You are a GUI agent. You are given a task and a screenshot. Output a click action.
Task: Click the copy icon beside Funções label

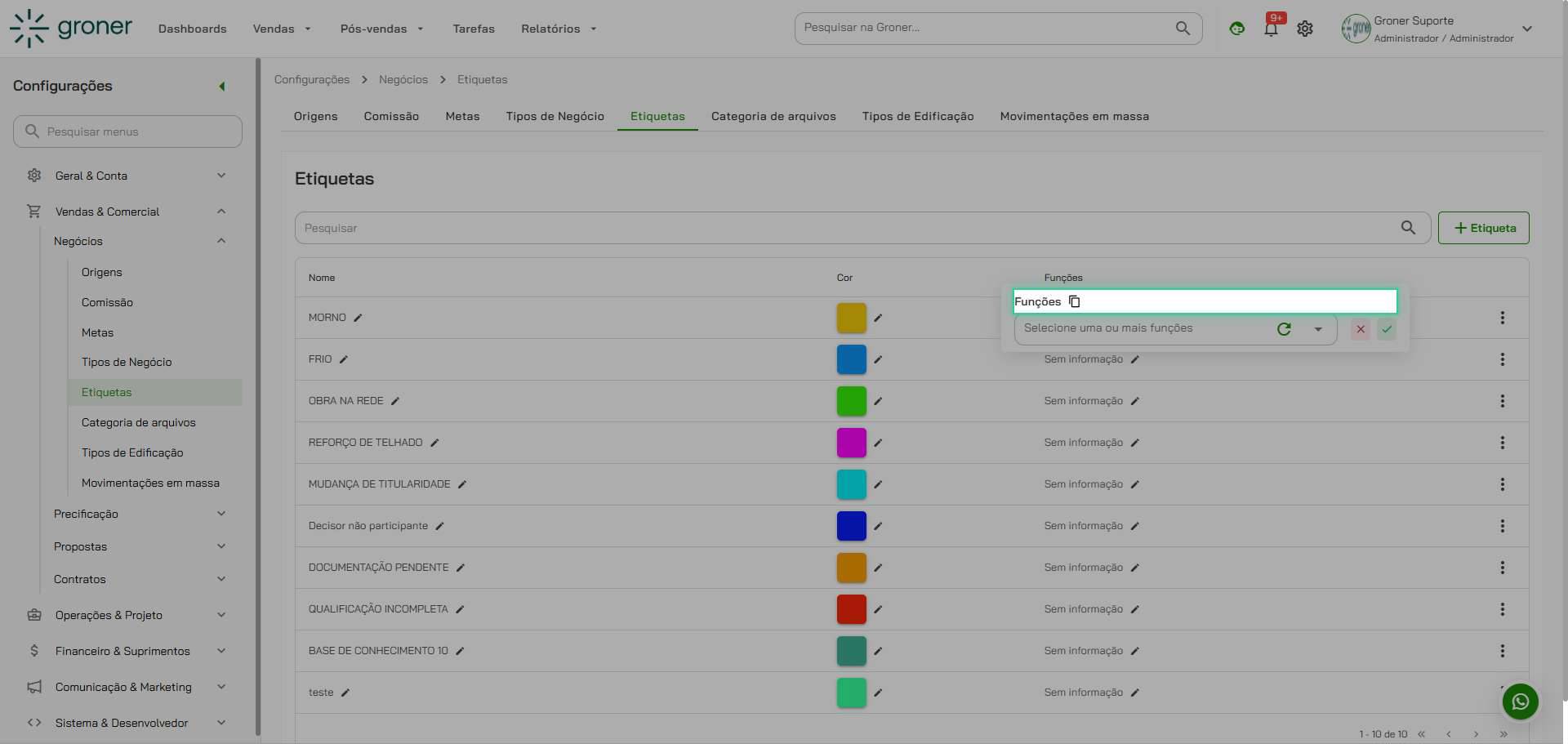click(1075, 301)
